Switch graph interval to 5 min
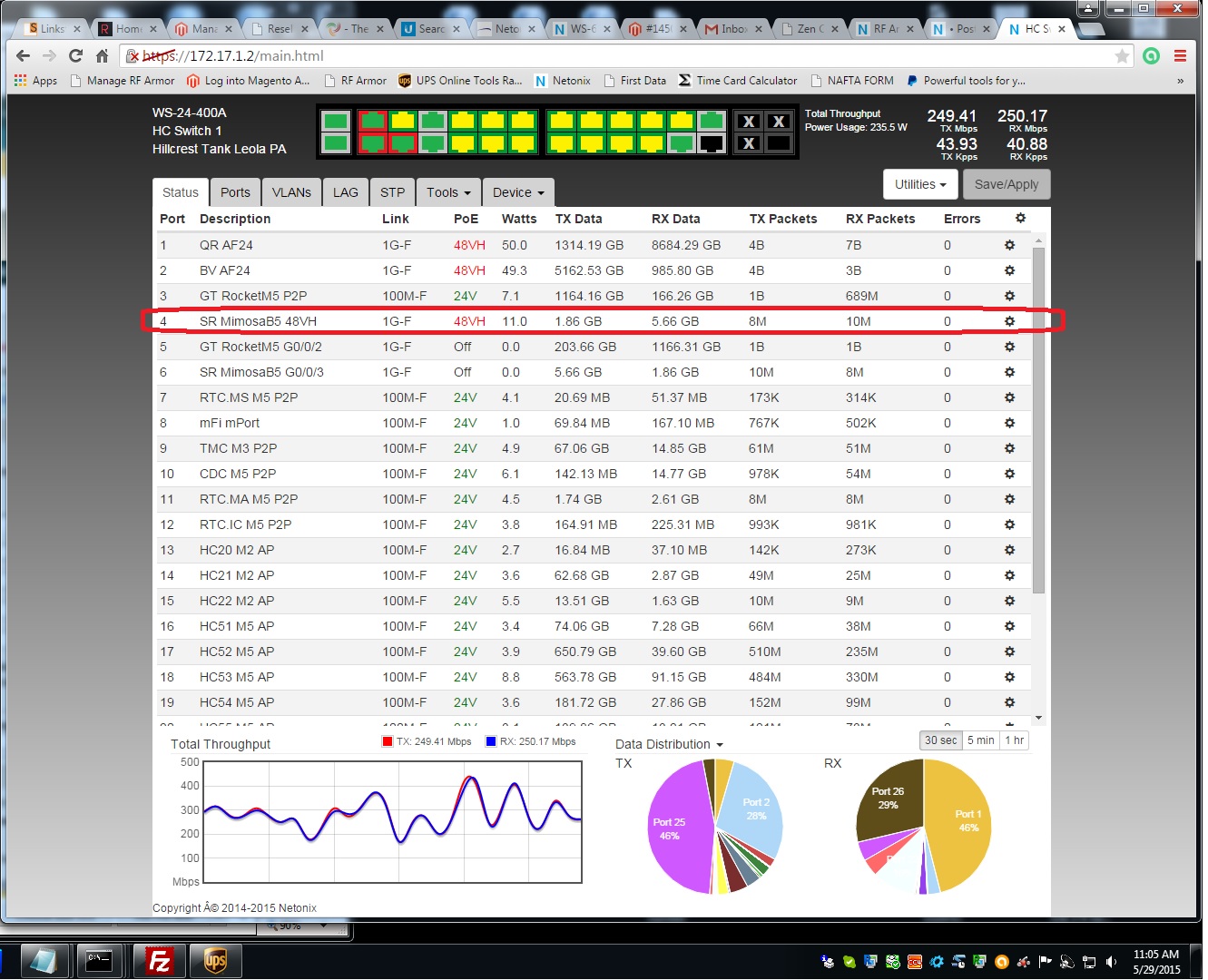This screenshot has height=980, width=1208. click(980, 740)
